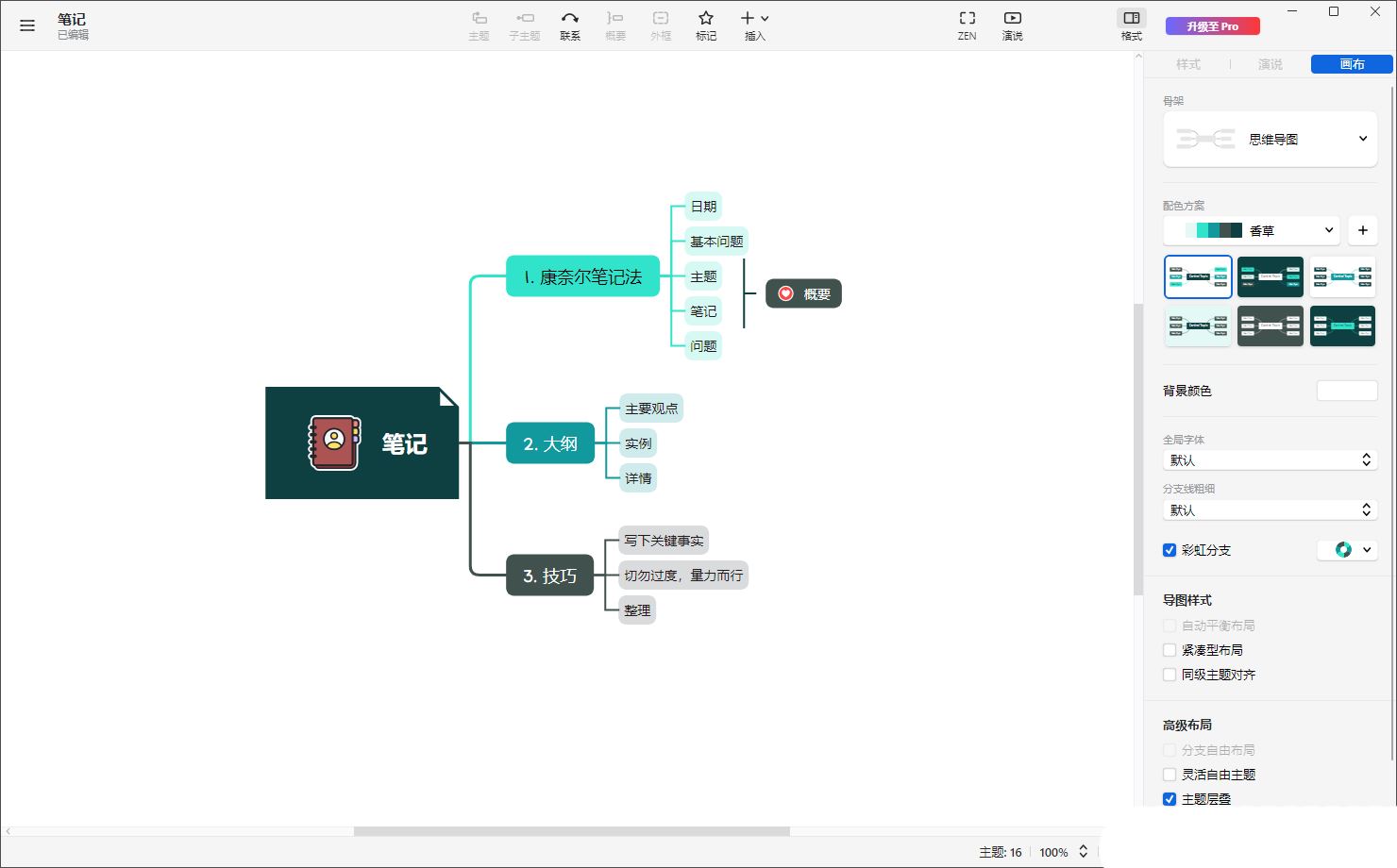Image resolution: width=1397 pixels, height=868 pixels.
Task: Enable 同级主题对齐 checkbox
Action: click(1170, 675)
